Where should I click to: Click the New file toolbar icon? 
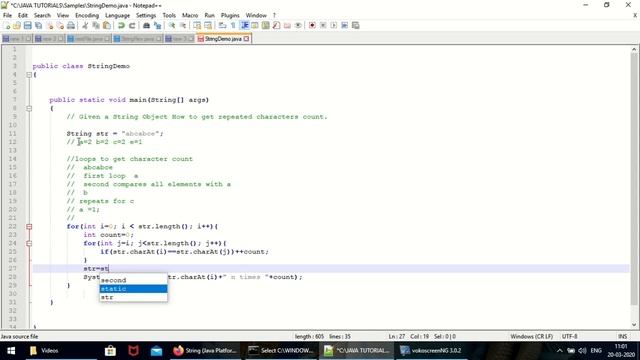pyautogui.click(x=7, y=25)
